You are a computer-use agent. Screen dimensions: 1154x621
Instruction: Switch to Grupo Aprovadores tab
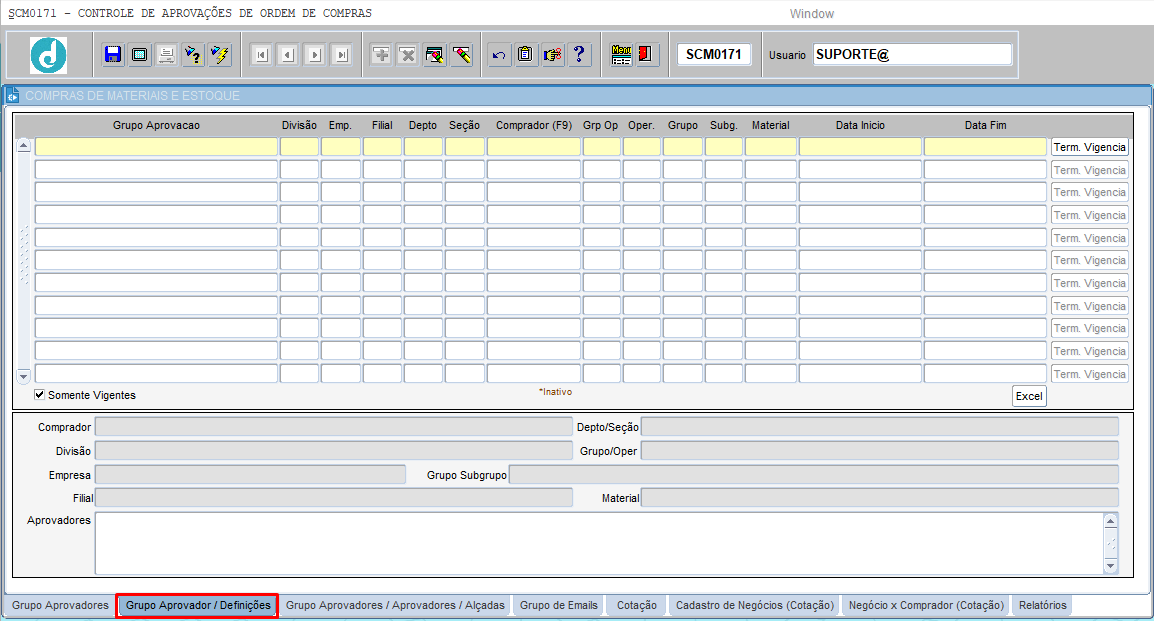tap(60, 605)
